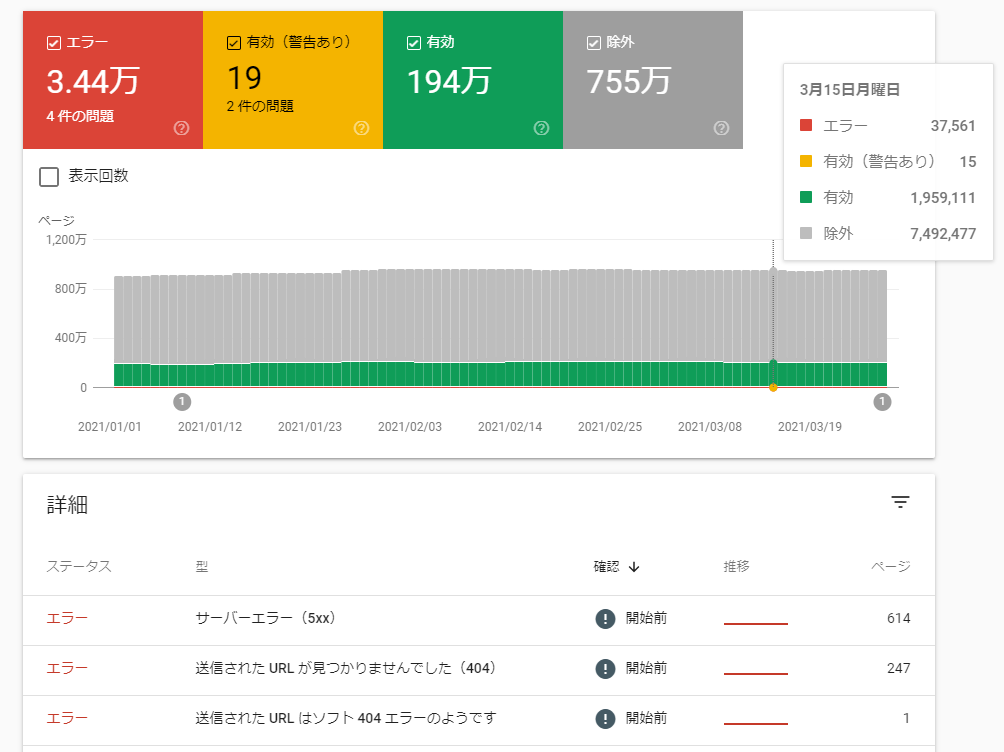
Task: Select the green 有効 194万 card
Action: (x=472, y=80)
